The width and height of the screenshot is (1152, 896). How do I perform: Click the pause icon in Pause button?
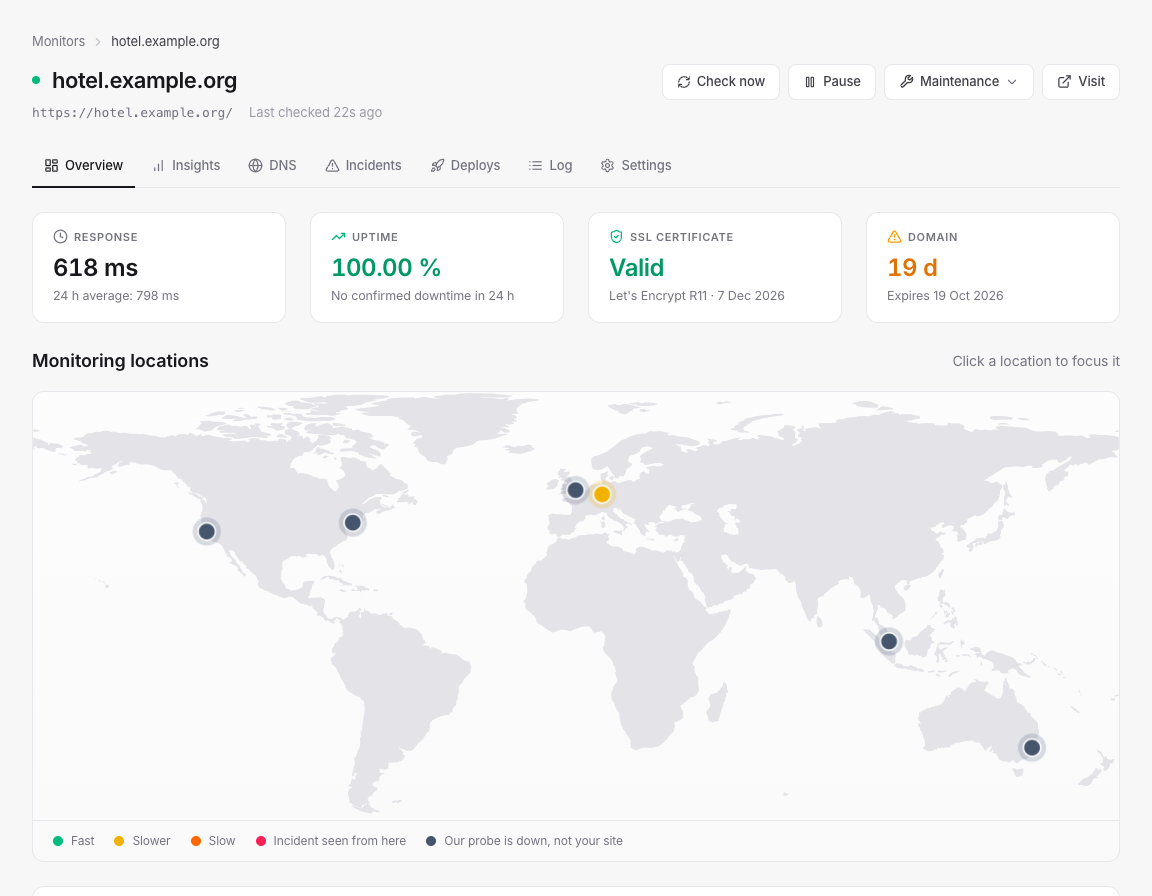810,82
